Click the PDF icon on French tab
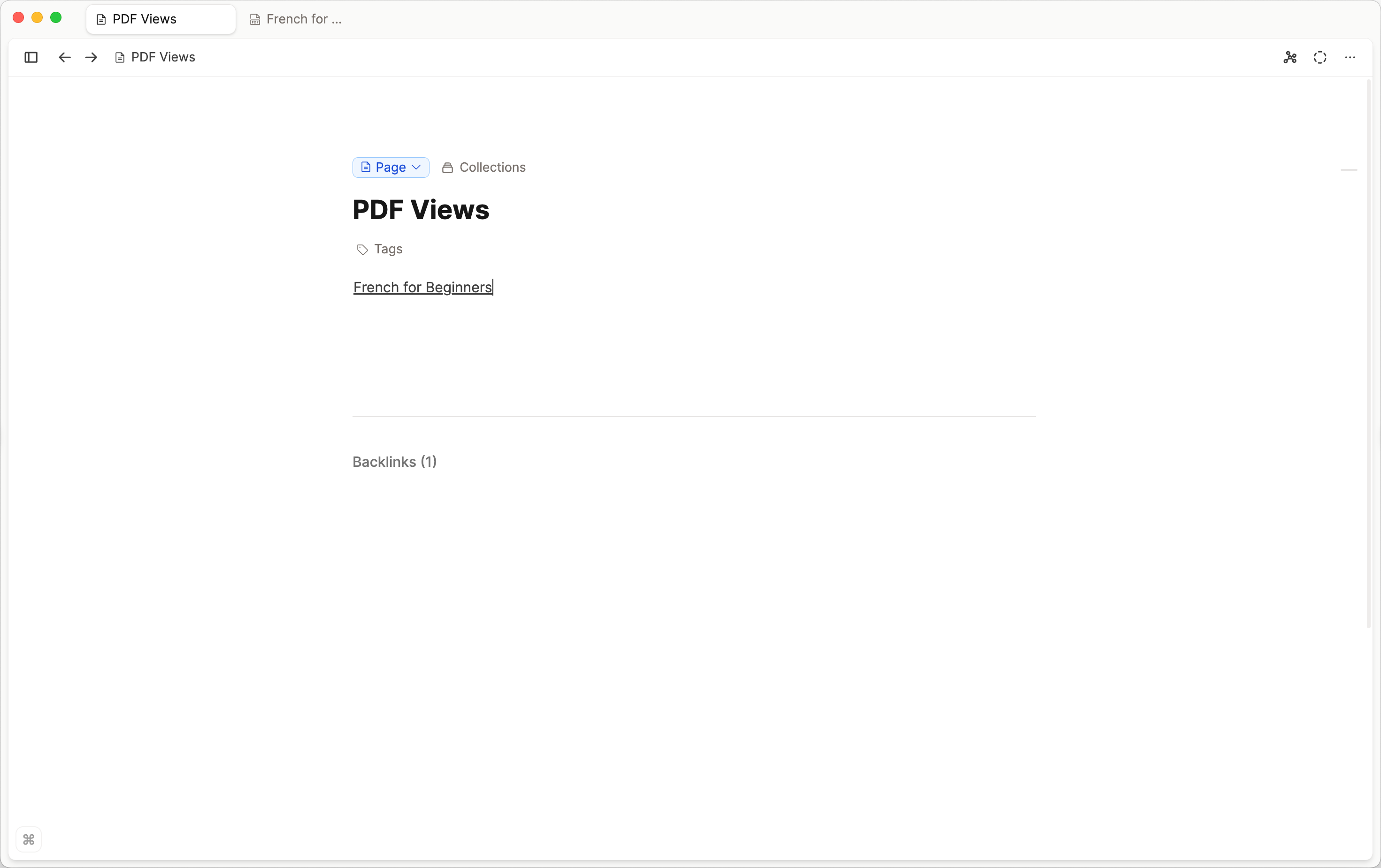The image size is (1381, 868). (254, 19)
